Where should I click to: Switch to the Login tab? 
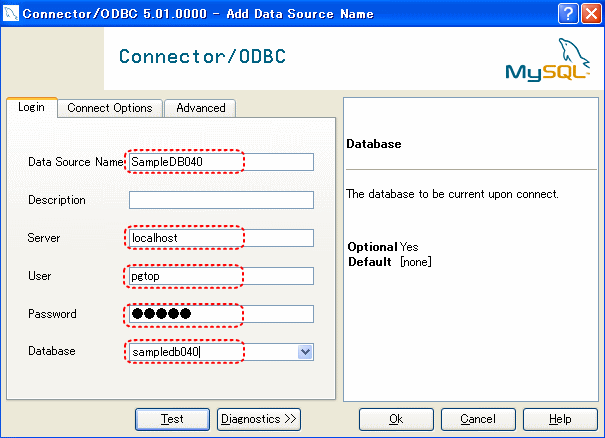pos(32,107)
